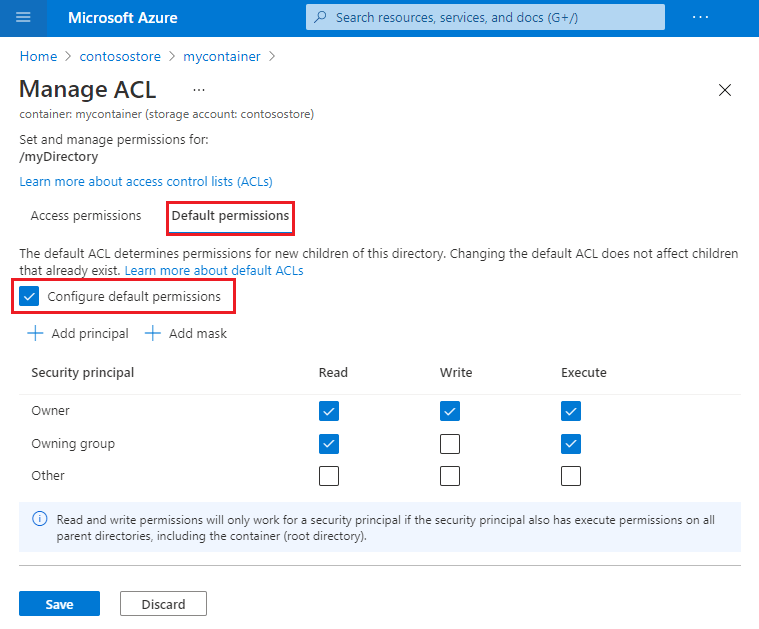Click the Save button
This screenshot has height=629, width=759.
pos(60,604)
